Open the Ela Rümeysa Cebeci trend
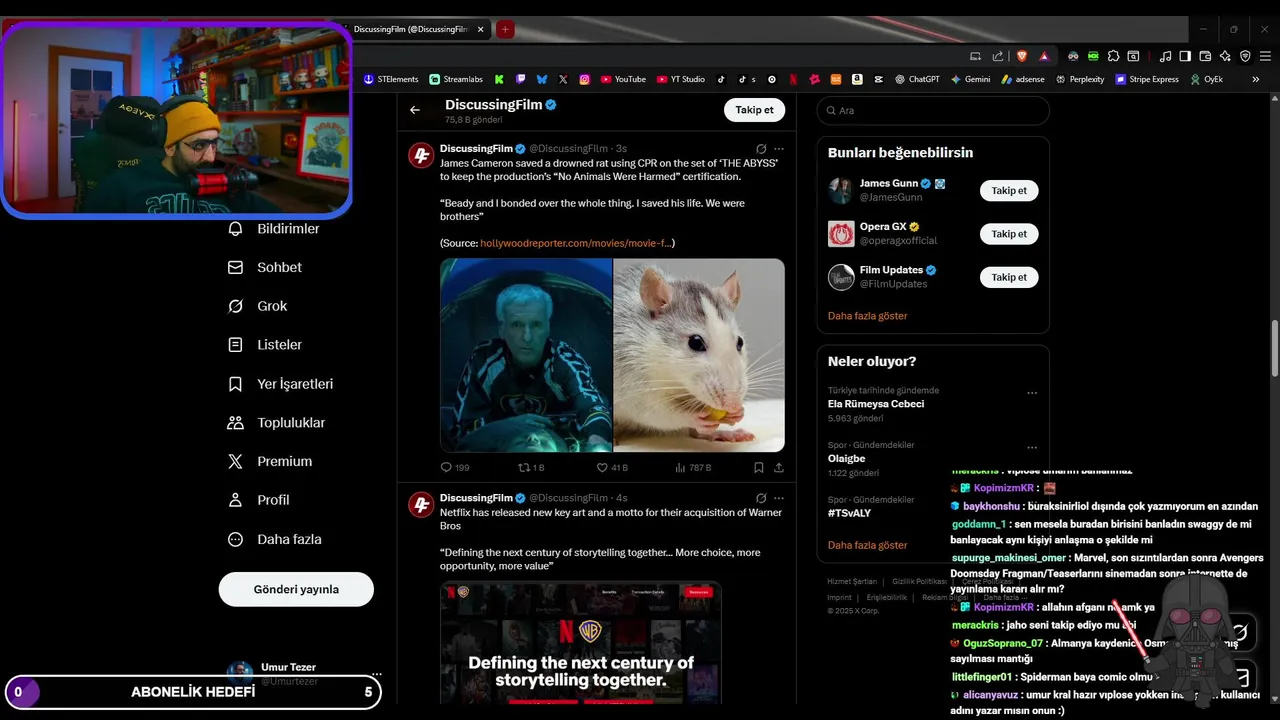 (x=876, y=404)
